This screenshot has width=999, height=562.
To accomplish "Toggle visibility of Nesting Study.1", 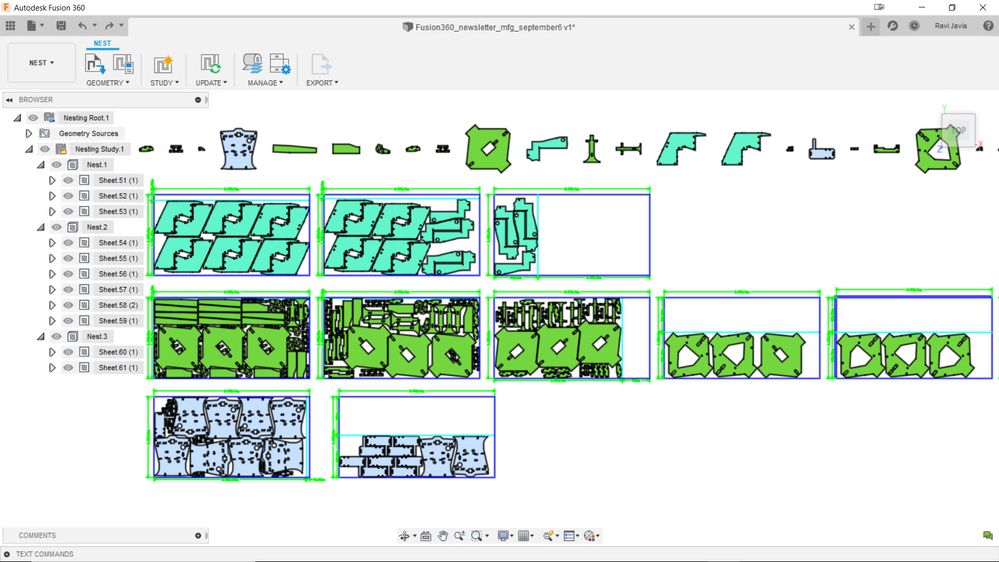I will [45, 149].
